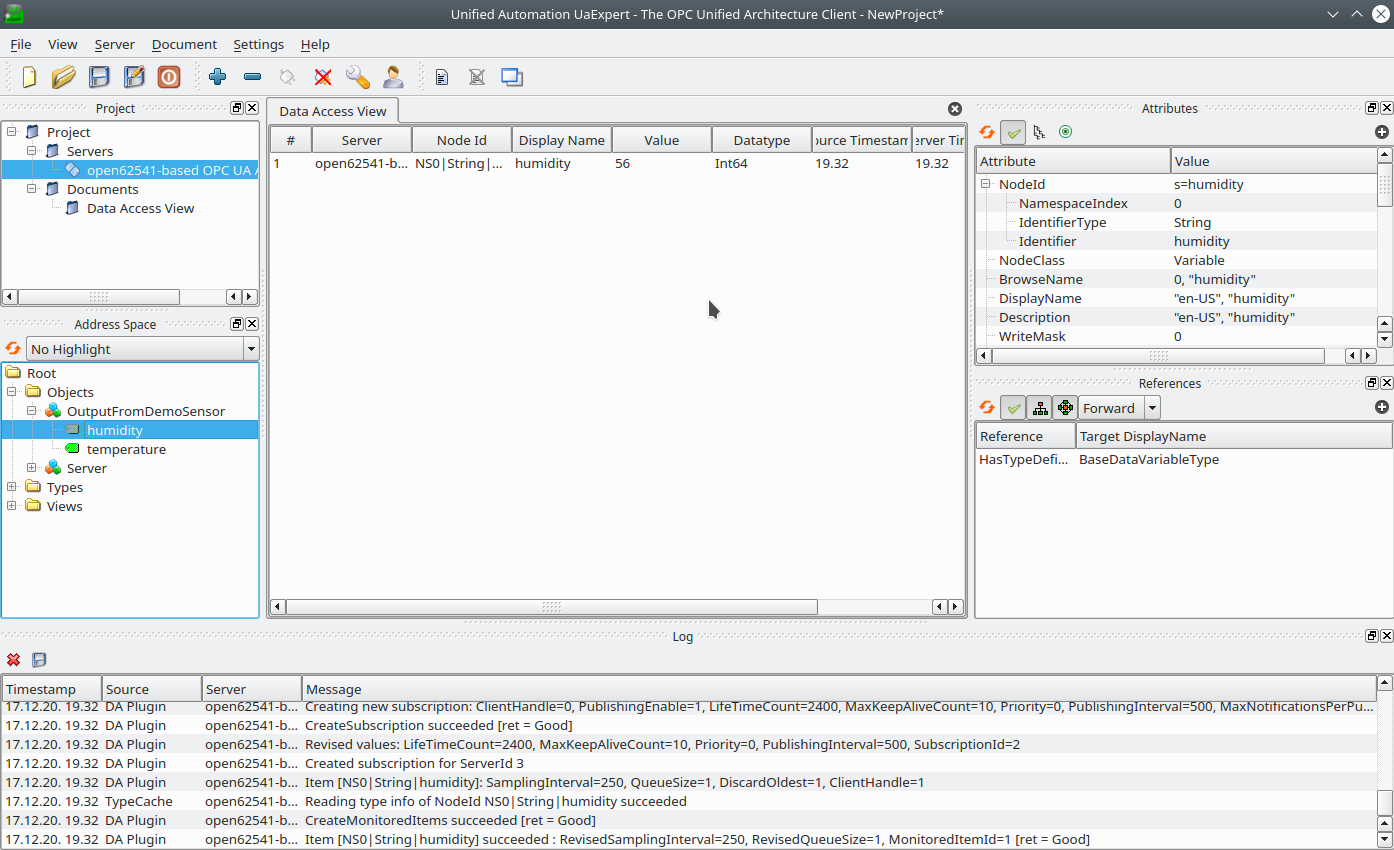Image resolution: width=1394 pixels, height=850 pixels.
Task: Open the No Highlight combo box
Action: point(140,347)
